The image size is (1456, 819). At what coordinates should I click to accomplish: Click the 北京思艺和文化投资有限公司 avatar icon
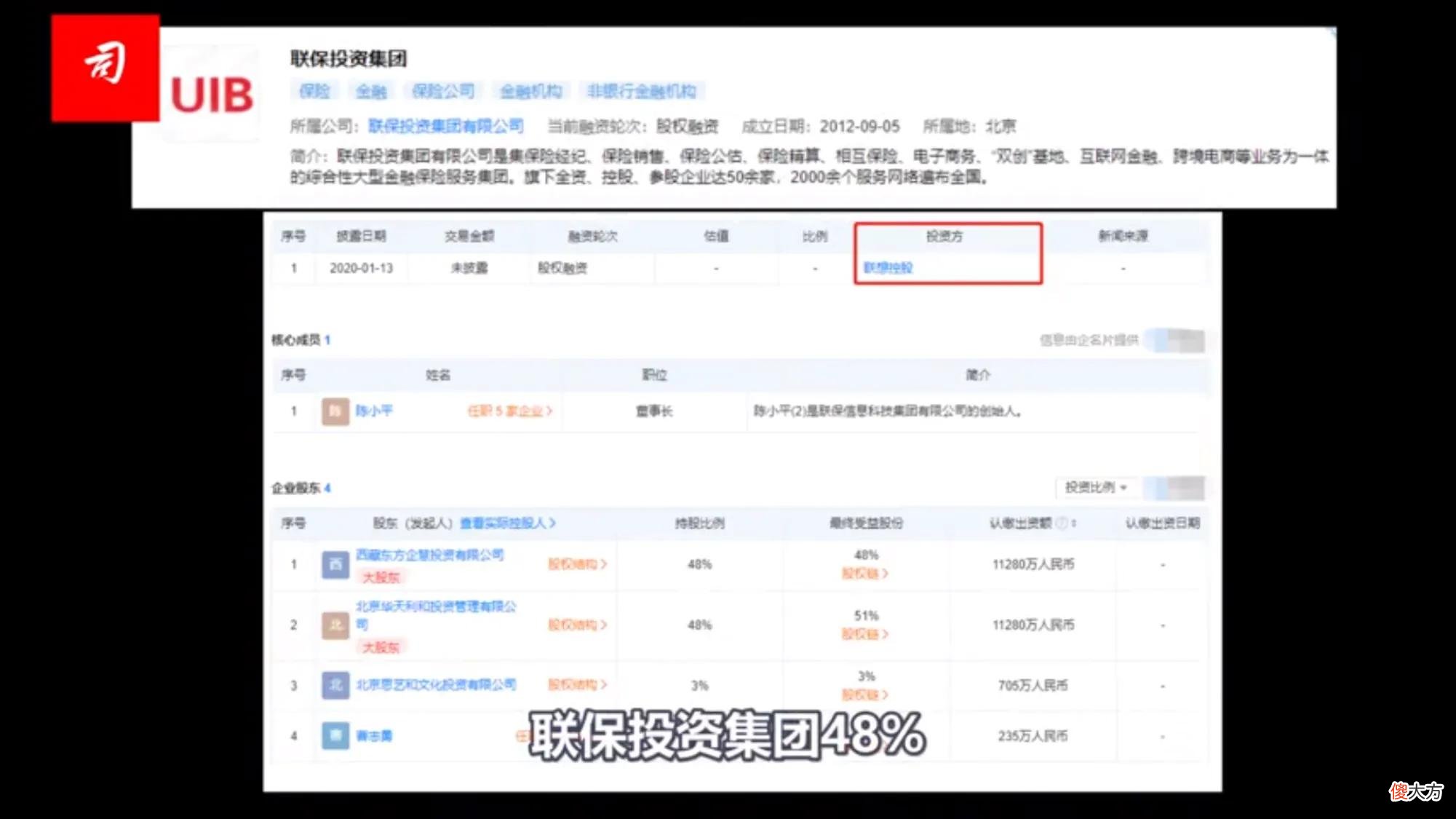[335, 685]
